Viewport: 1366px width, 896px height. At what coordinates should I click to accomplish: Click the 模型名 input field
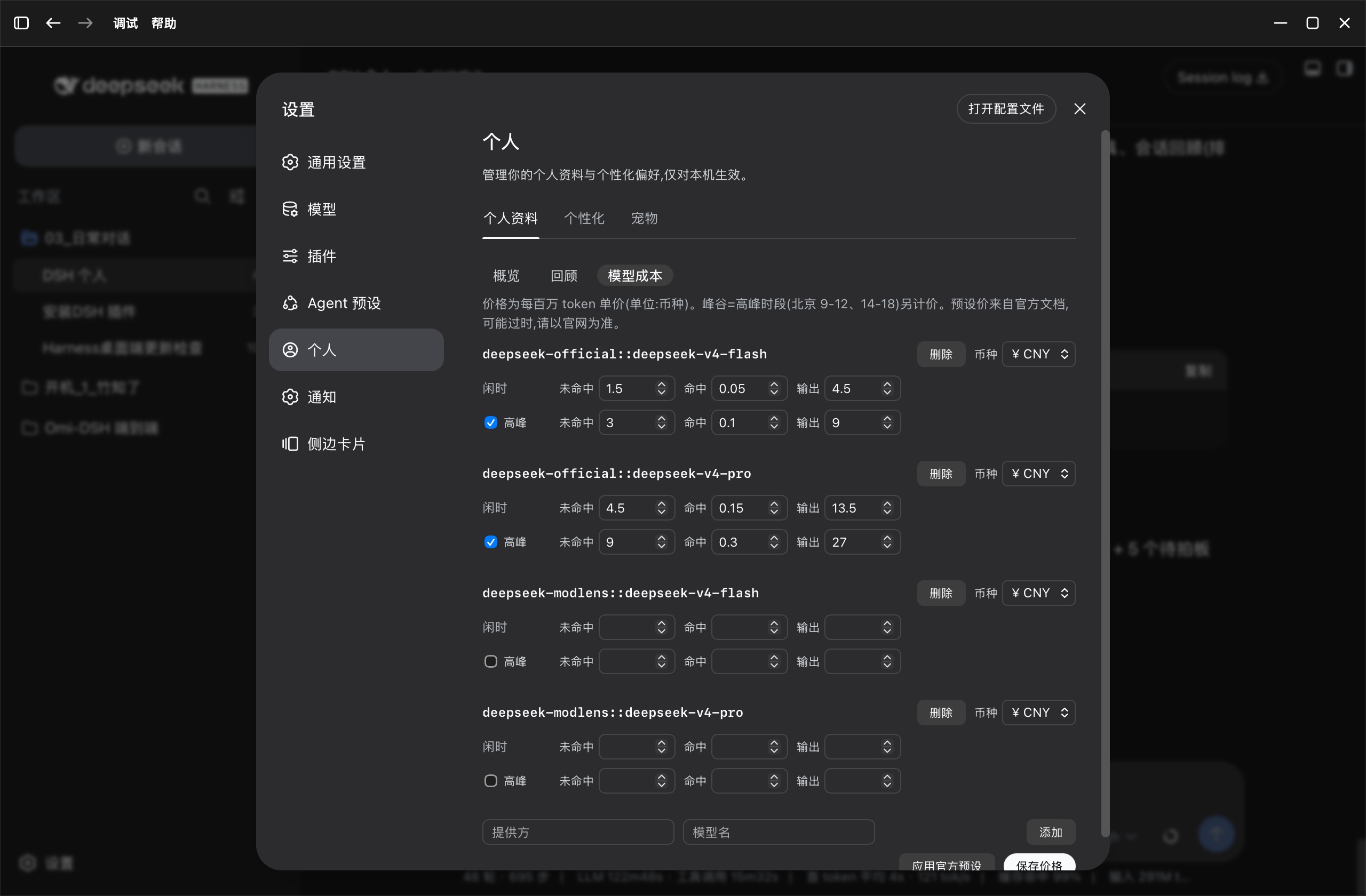[x=779, y=833]
